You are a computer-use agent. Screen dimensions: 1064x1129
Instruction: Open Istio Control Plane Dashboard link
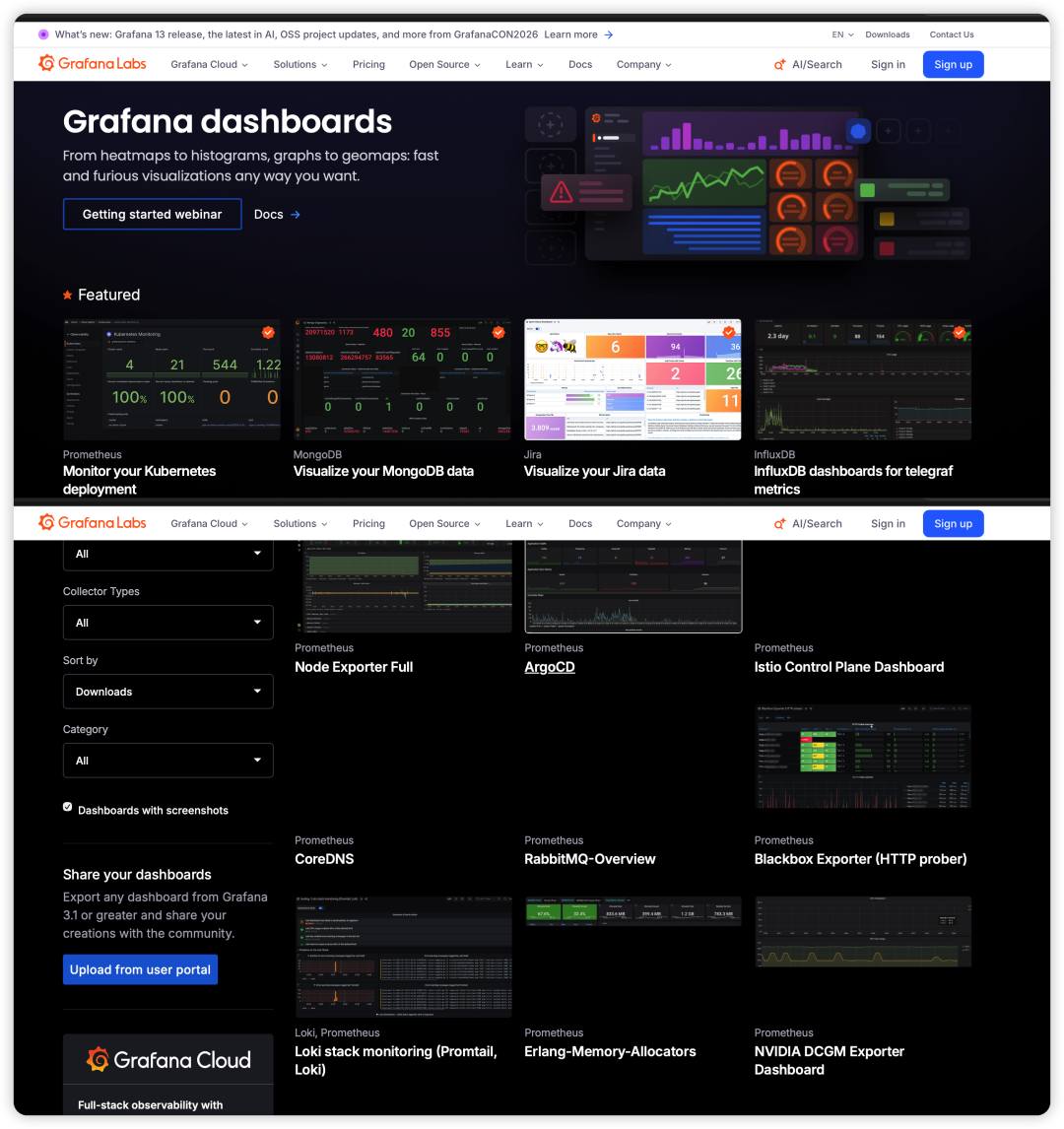tap(849, 667)
